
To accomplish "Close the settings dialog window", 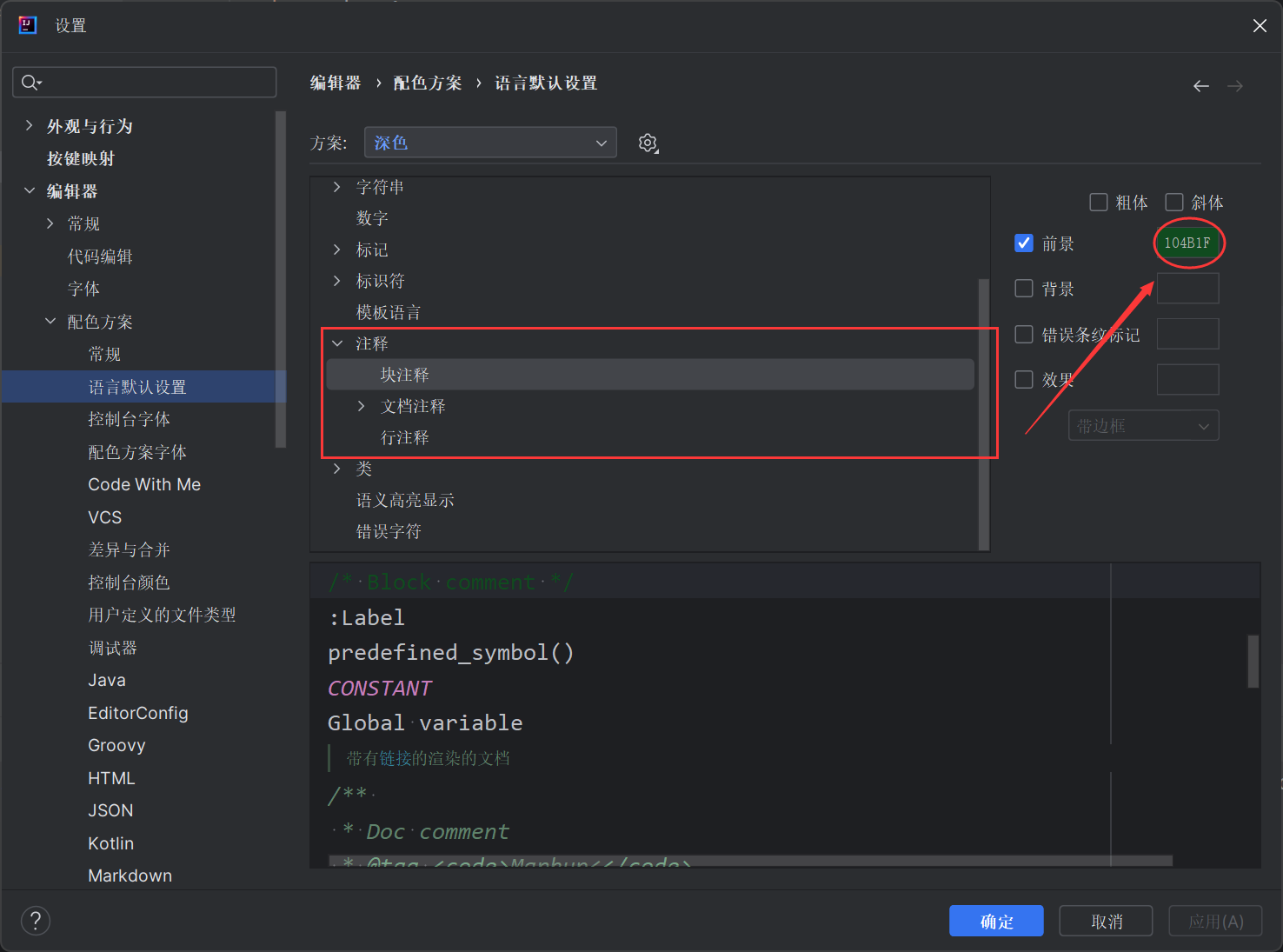I will (1260, 26).
